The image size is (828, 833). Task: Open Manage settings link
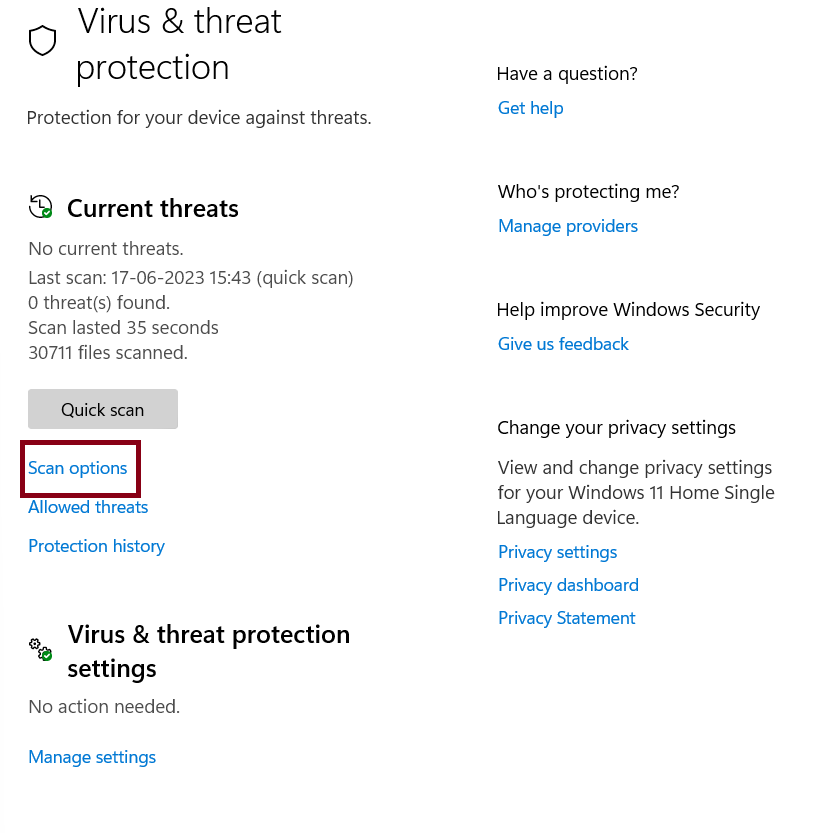(92, 757)
